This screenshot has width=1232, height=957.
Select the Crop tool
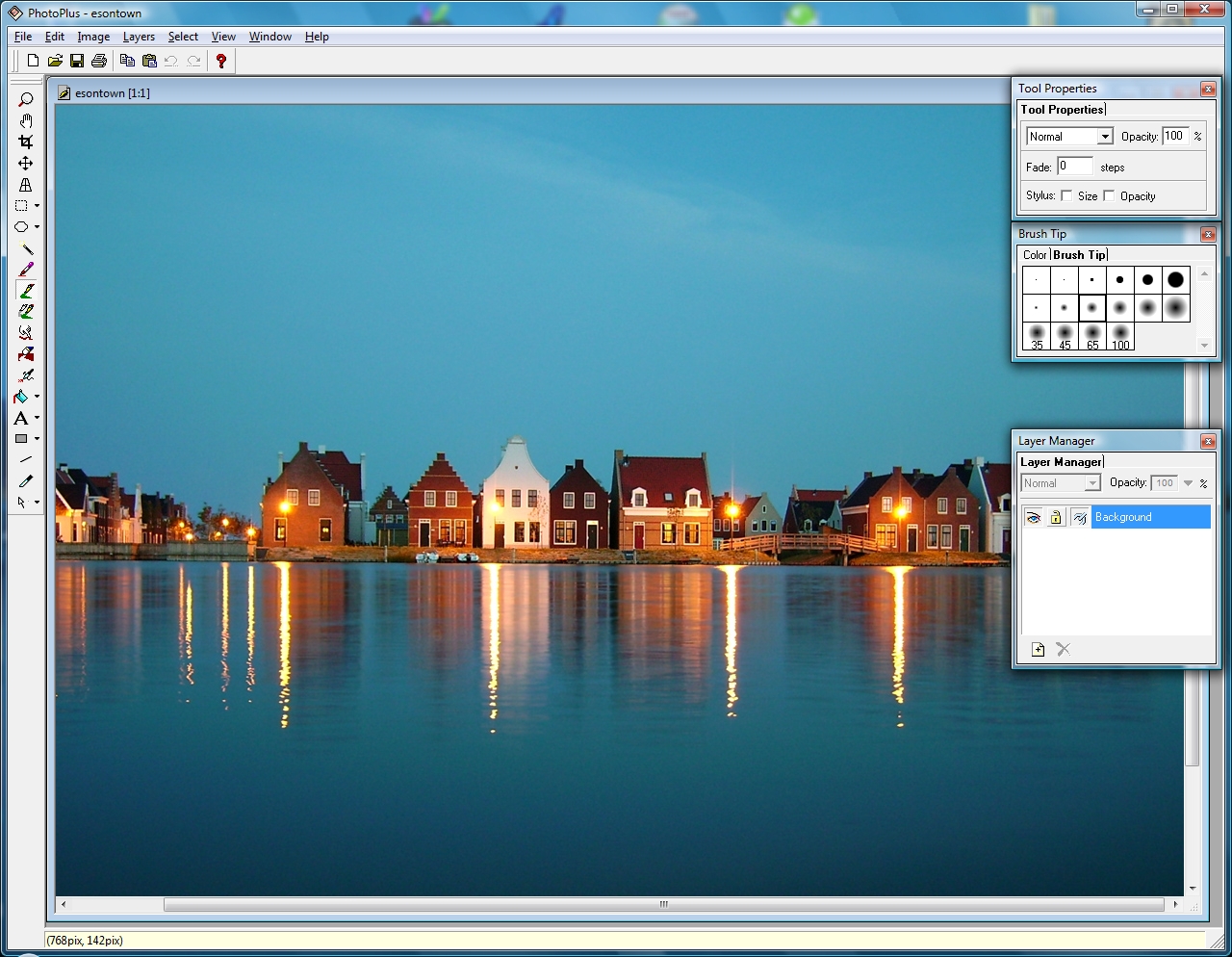(x=26, y=142)
